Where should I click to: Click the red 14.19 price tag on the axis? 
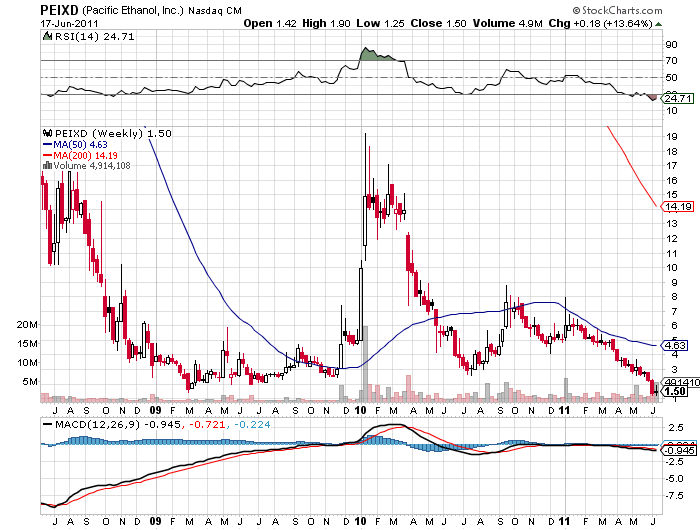(x=678, y=206)
